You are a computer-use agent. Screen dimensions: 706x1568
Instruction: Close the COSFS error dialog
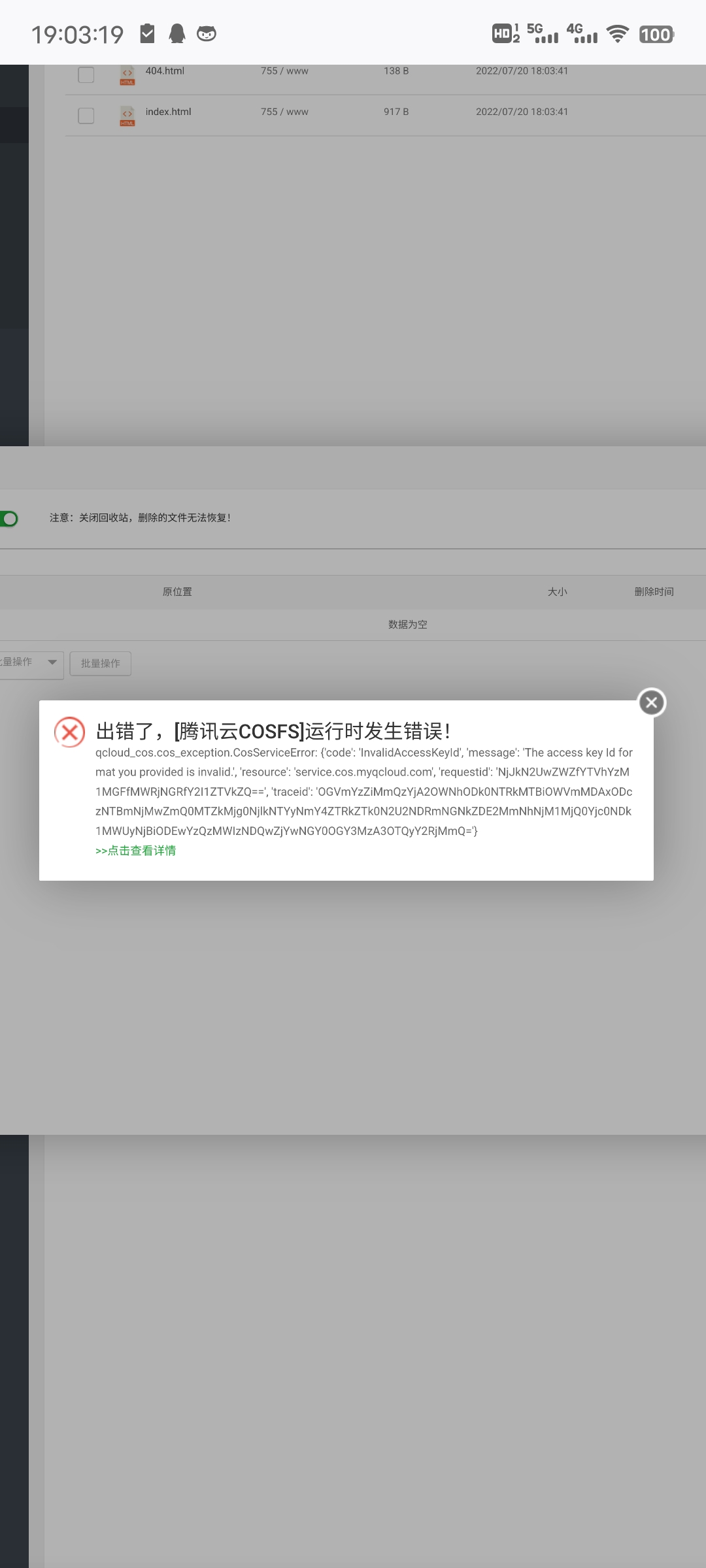pos(652,702)
